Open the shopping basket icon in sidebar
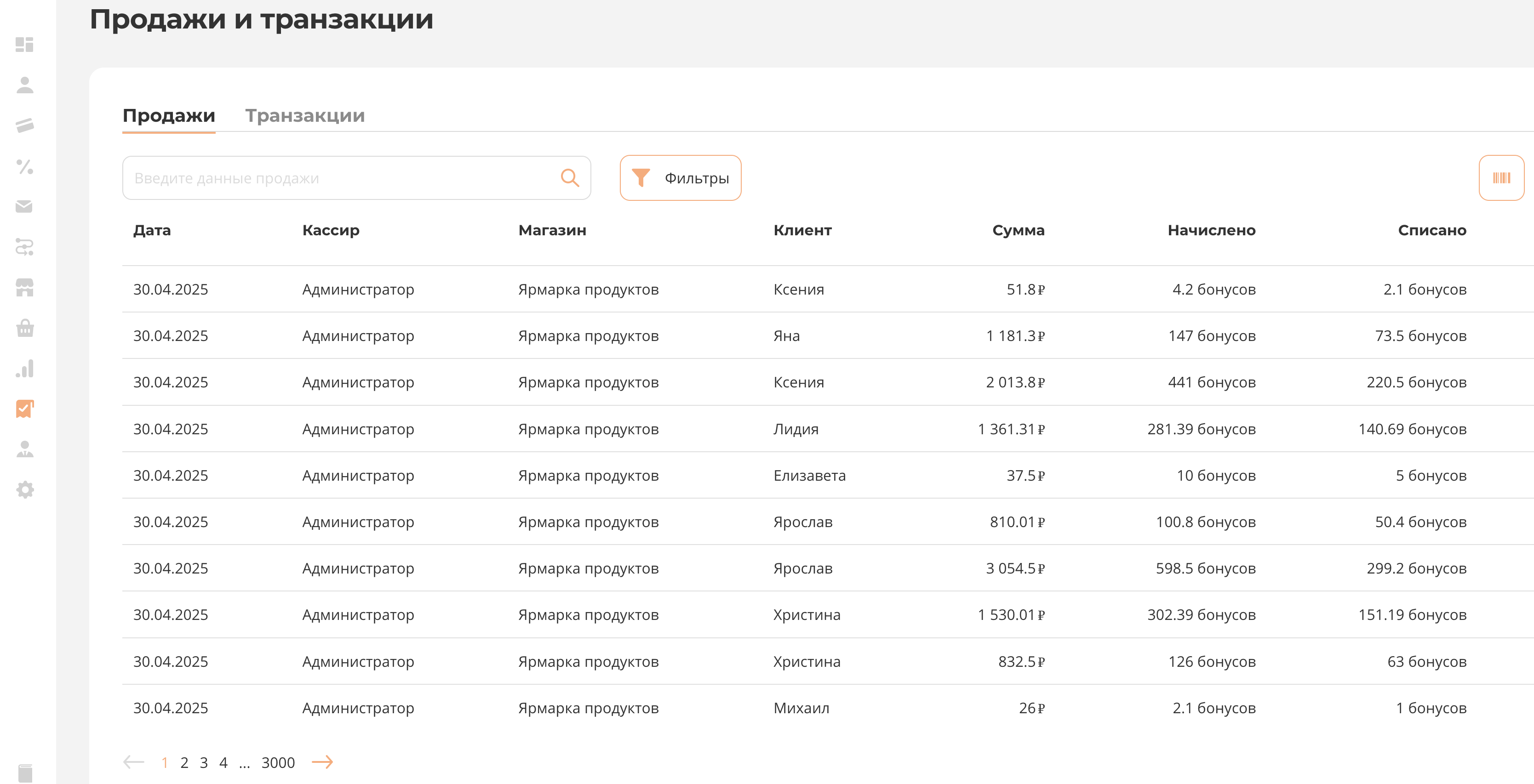 (x=24, y=328)
